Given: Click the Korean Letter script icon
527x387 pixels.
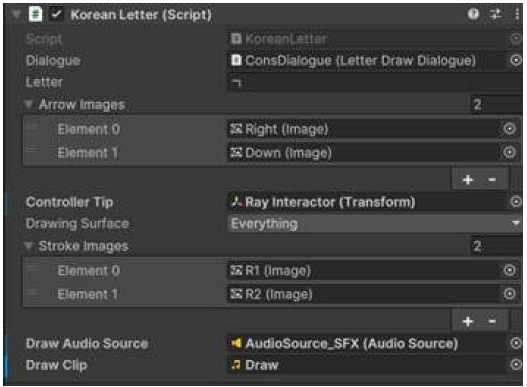Looking at the screenshot, I should coord(35,14).
